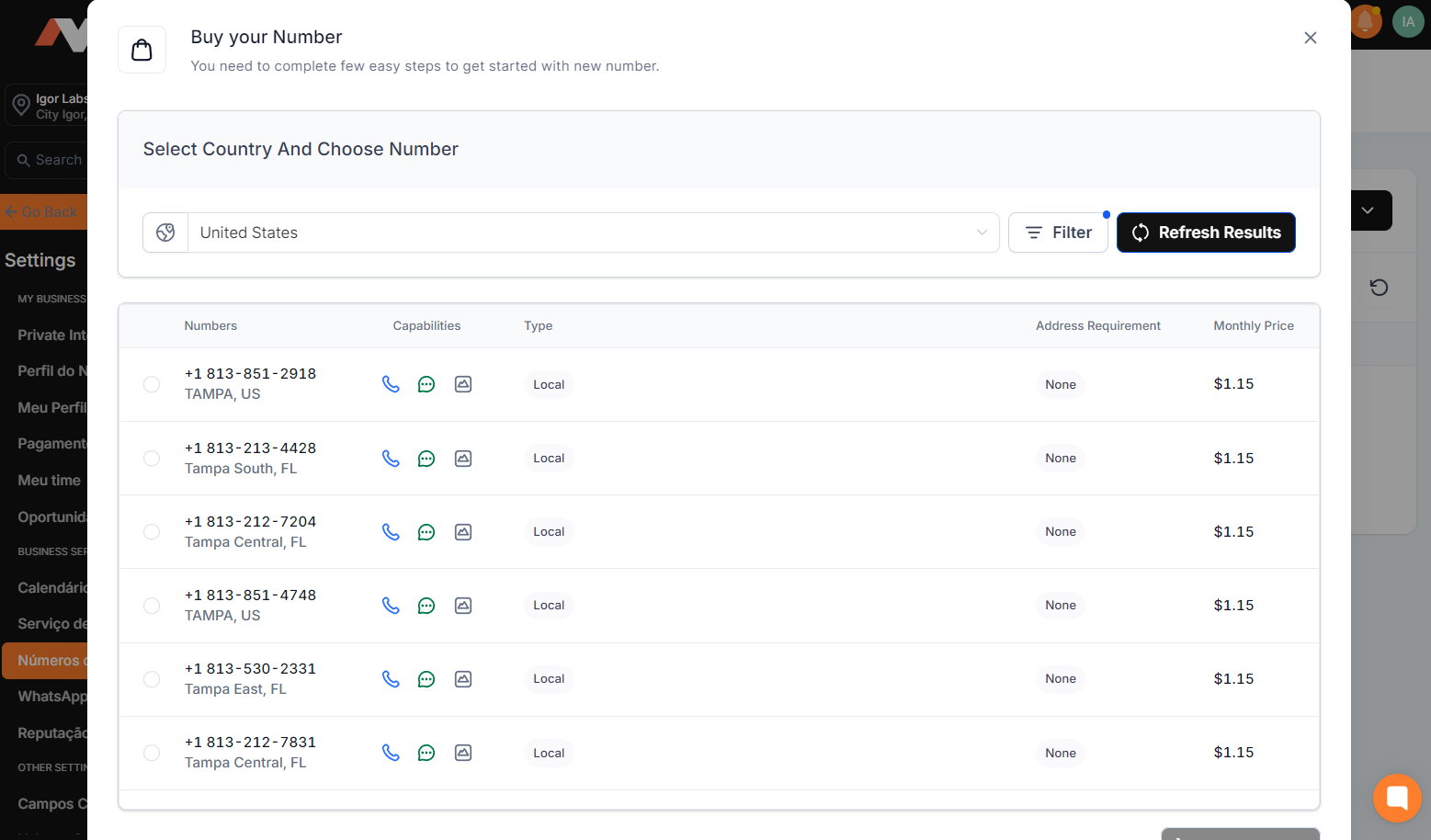Select radio for +1 813-530-2331 Tampa East

(152, 679)
